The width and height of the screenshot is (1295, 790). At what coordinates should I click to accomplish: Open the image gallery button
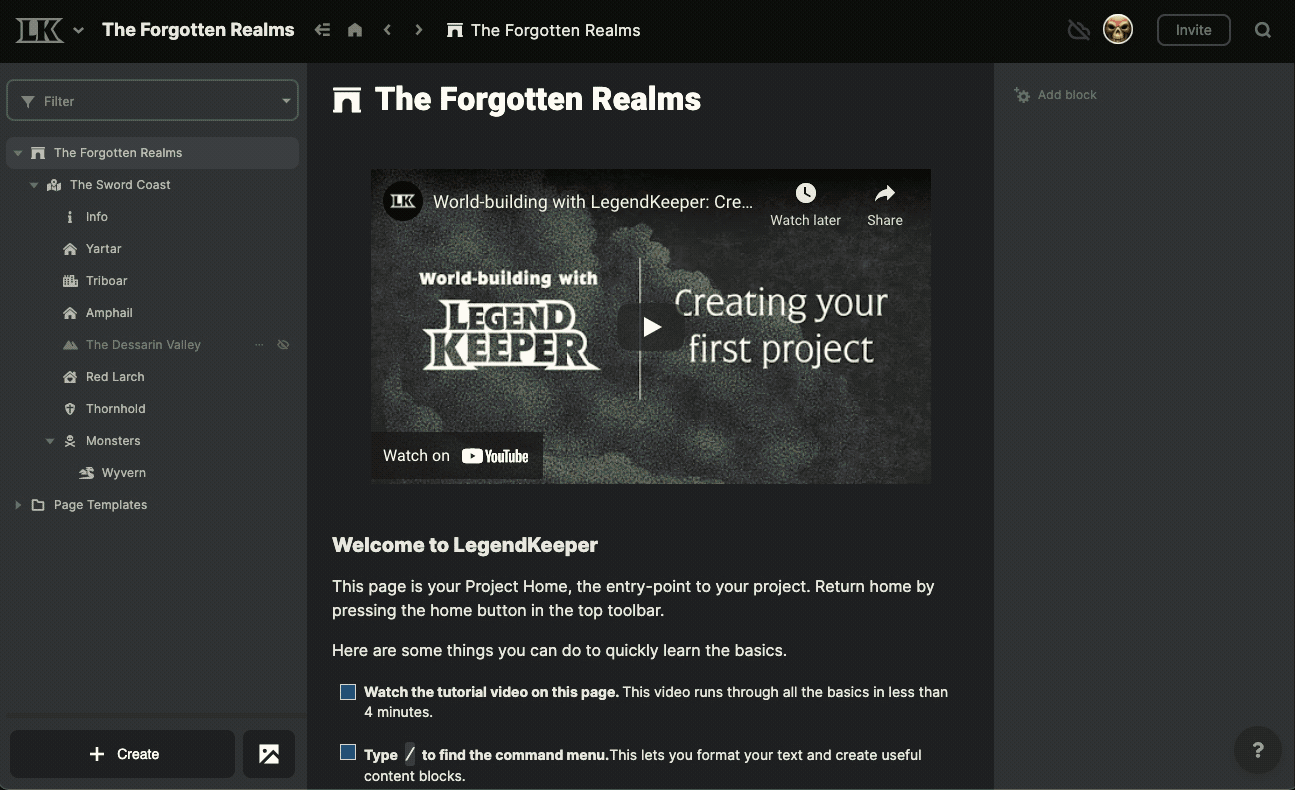tap(269, 754)
